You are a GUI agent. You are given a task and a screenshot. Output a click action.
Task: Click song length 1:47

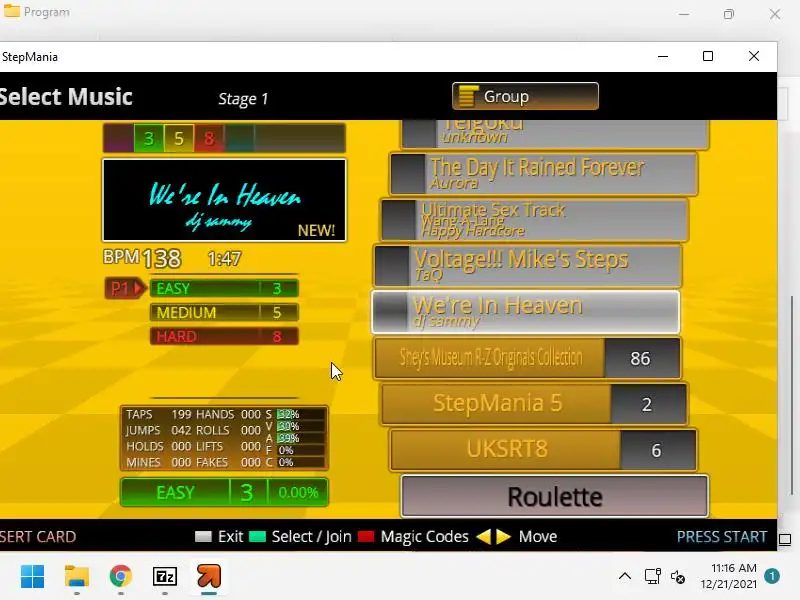(224, 259)
